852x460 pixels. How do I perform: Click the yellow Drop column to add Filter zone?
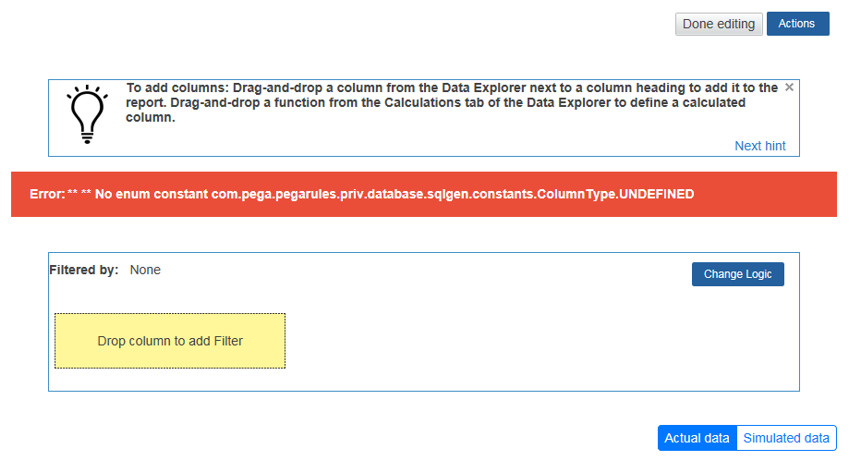pos(170,341)
